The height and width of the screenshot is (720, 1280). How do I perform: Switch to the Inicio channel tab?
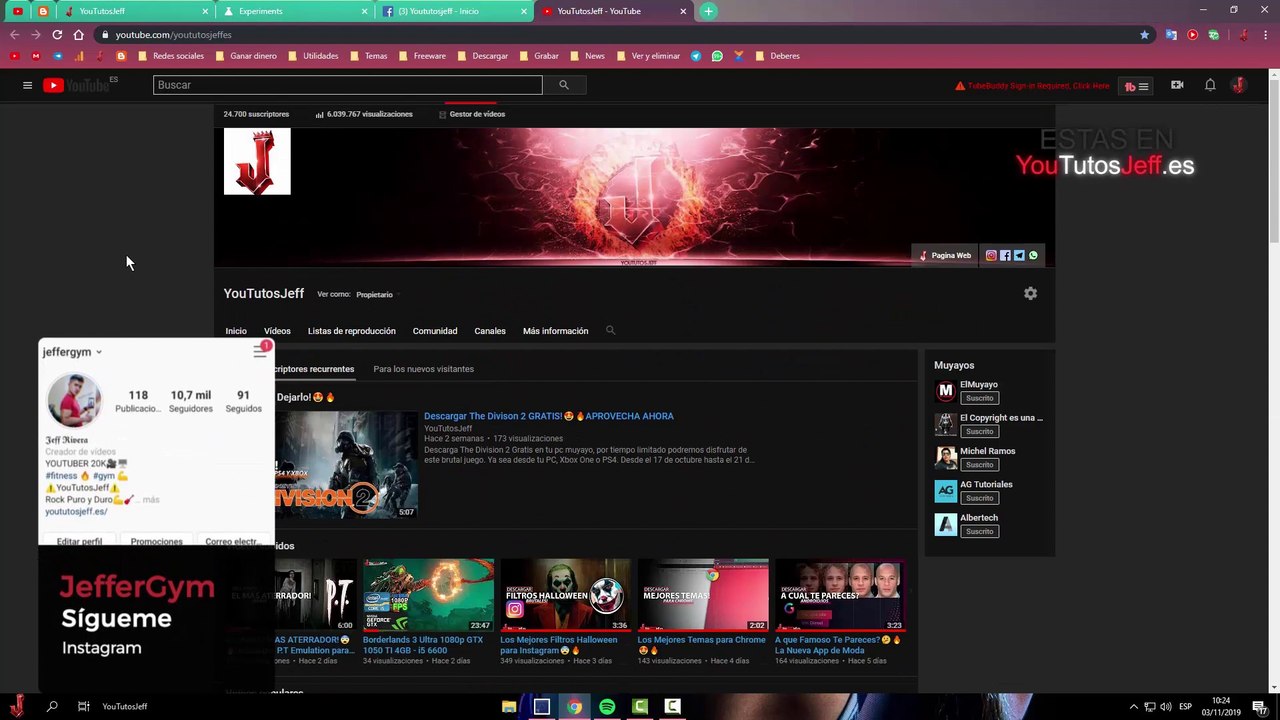(x=236, y=331)
